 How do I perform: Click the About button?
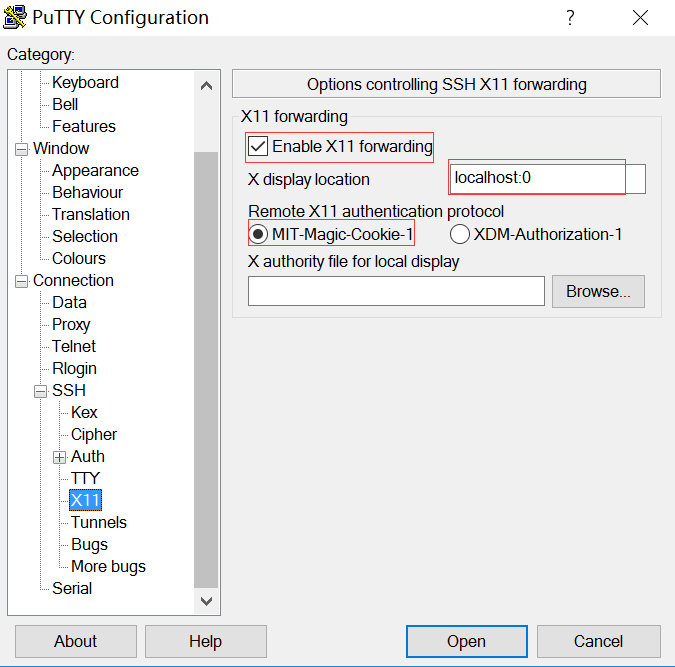(x=76, y=641)
